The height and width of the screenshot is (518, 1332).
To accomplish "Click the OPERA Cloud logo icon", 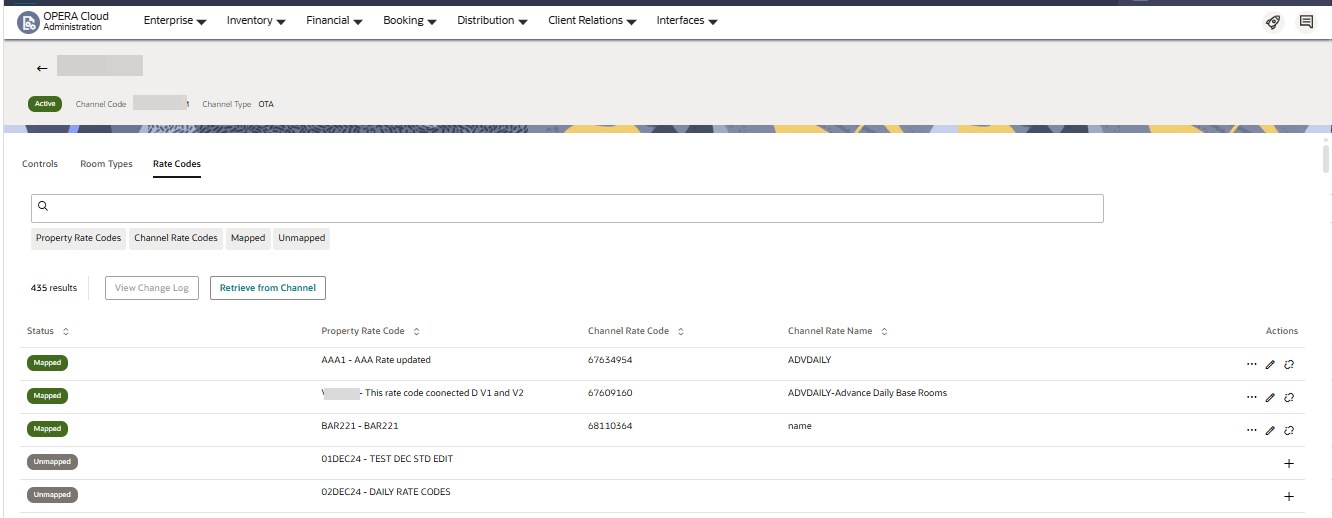I will pyautogui.click(x=28, y=22).
